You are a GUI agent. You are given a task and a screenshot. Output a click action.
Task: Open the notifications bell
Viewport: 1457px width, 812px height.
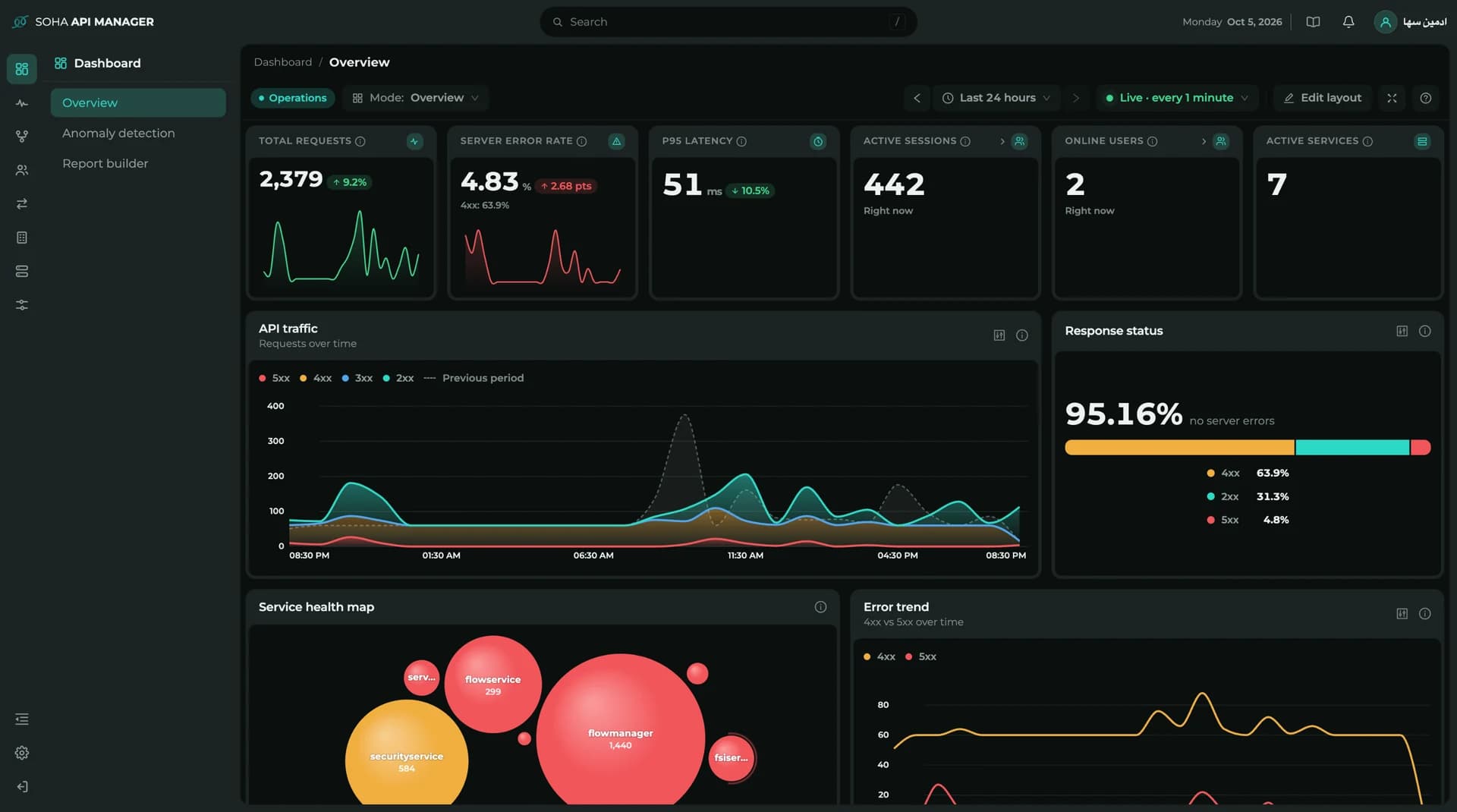(x=1348, y=22)
